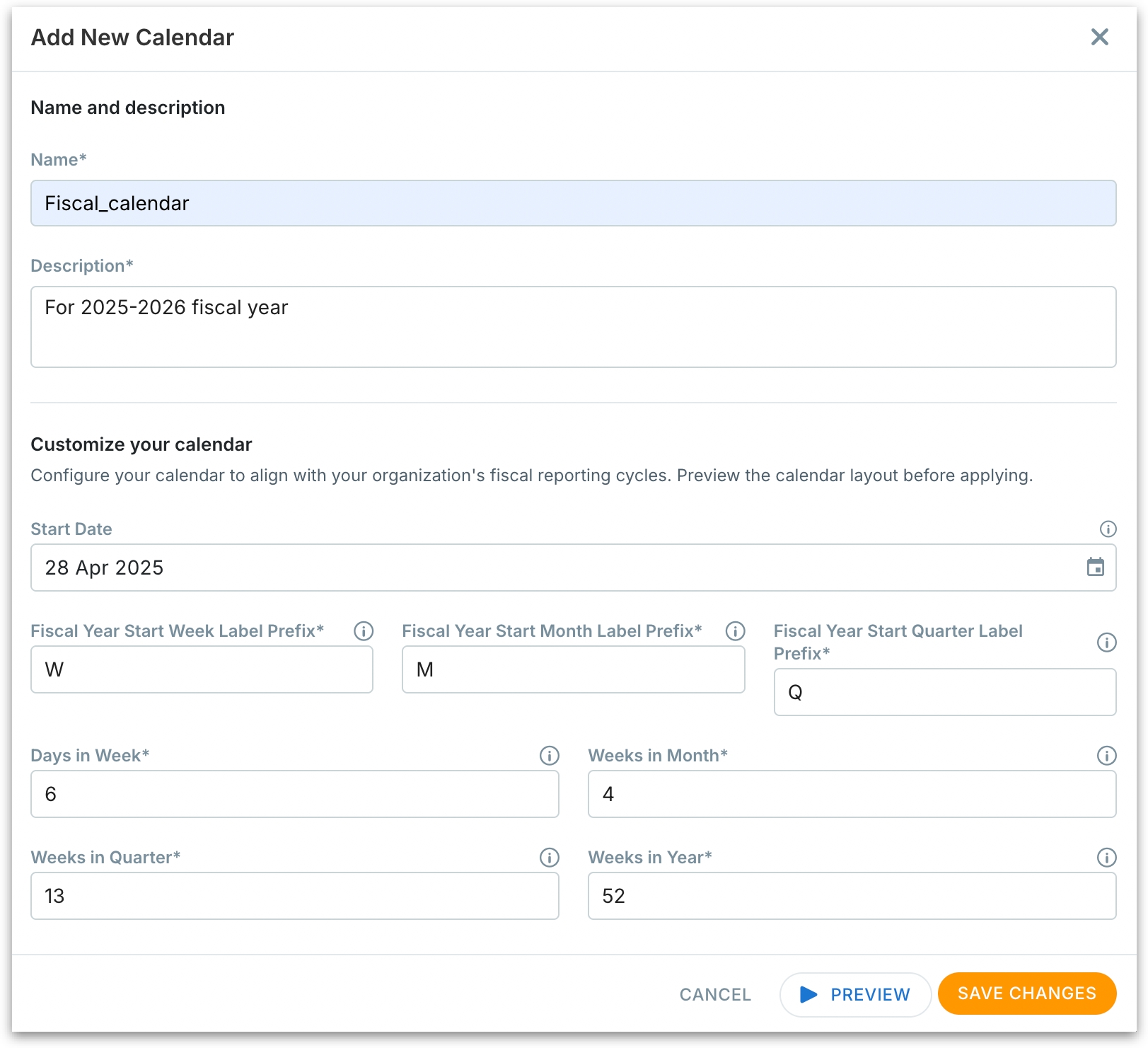Close the Add New Calendar dialog
The width and height of the screenshot is (1148, 1048).
[1099, 37]
